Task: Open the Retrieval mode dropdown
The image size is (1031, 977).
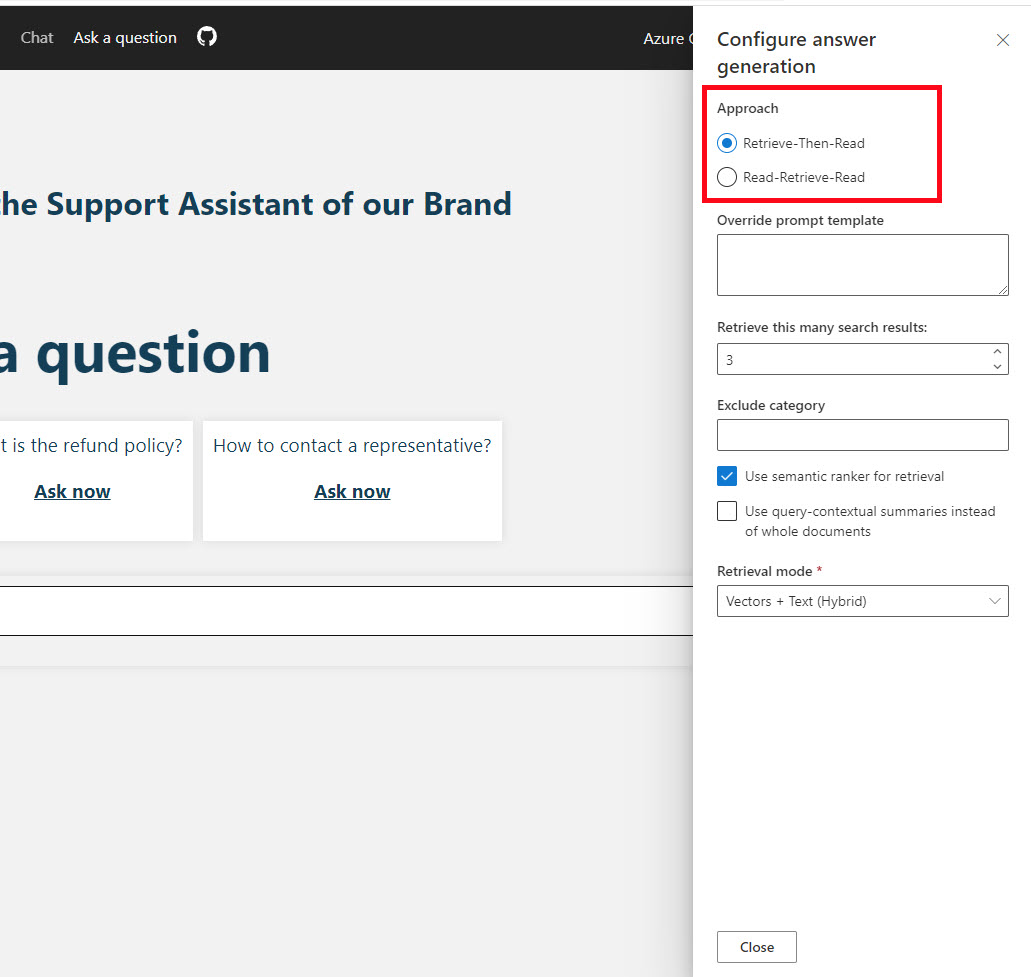Action: coord(863,601)
